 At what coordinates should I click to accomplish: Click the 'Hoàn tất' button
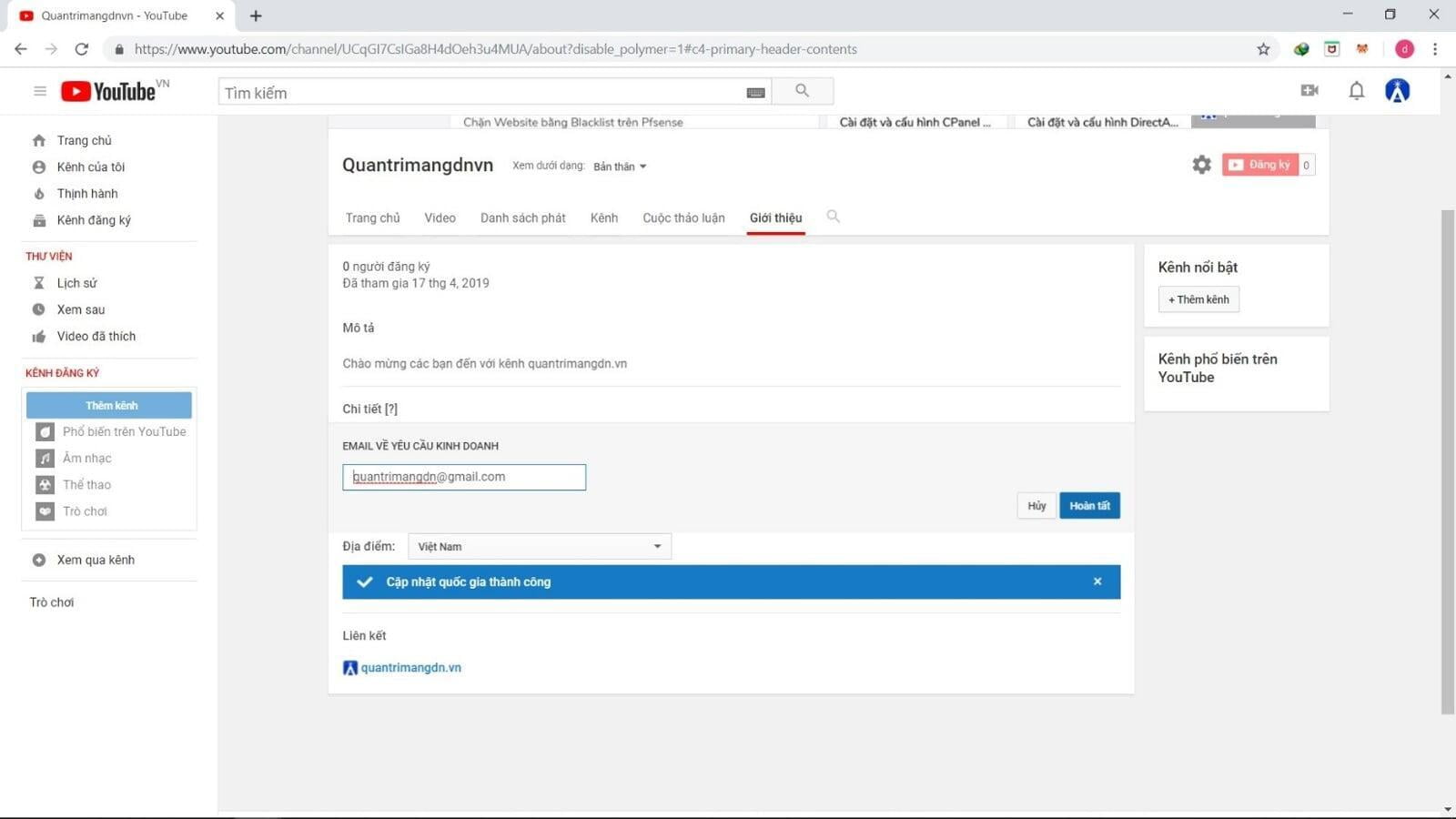point(1089,506)
